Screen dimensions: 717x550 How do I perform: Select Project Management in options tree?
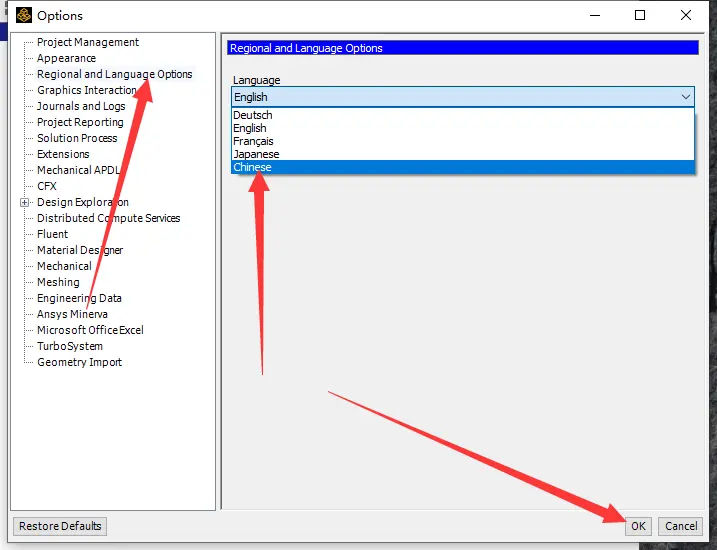pyautogui.click(x=88, y=42)
